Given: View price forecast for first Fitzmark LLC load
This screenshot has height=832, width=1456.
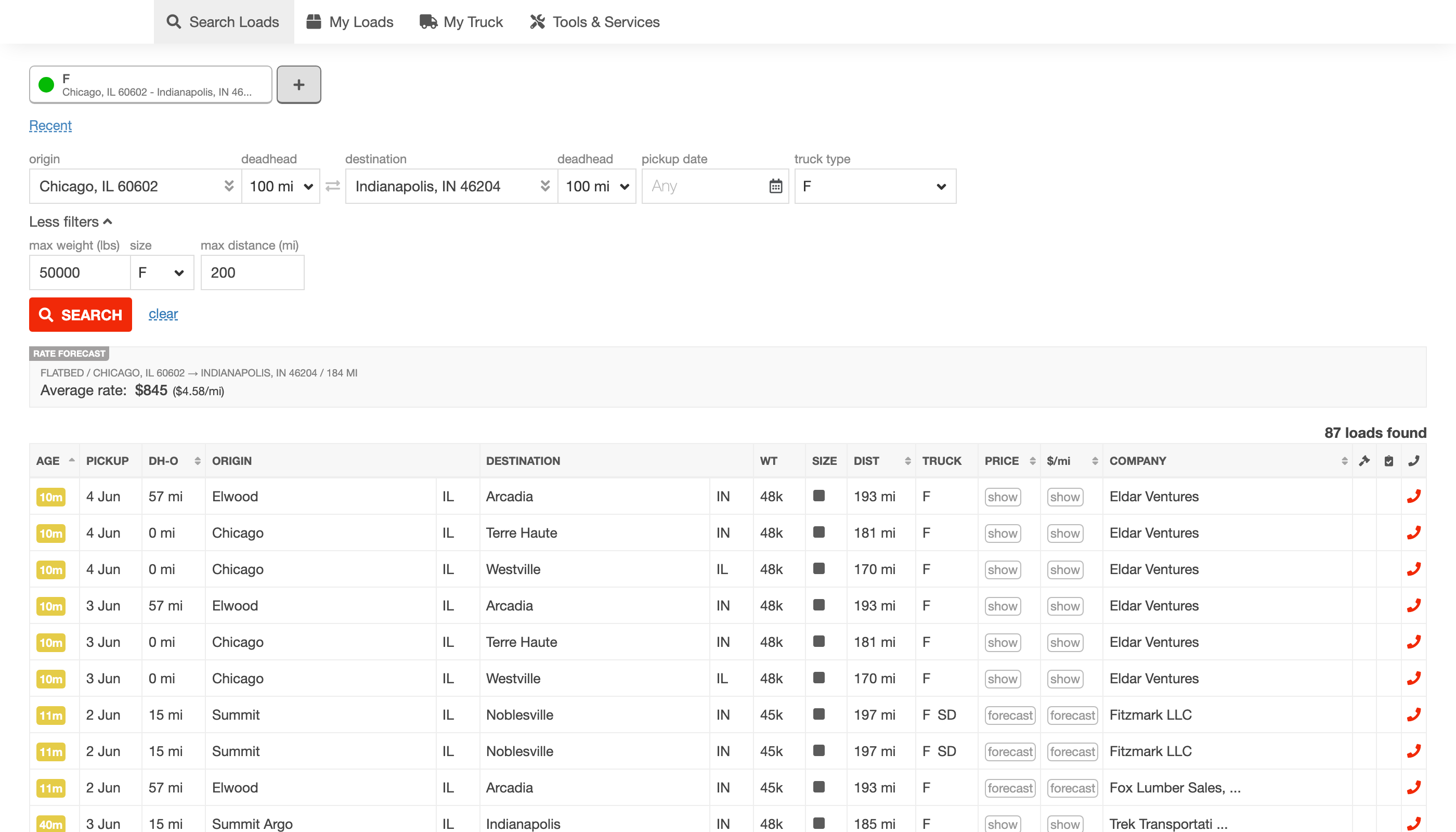Looking at the screenshot, I should [x=1010, y=716].
